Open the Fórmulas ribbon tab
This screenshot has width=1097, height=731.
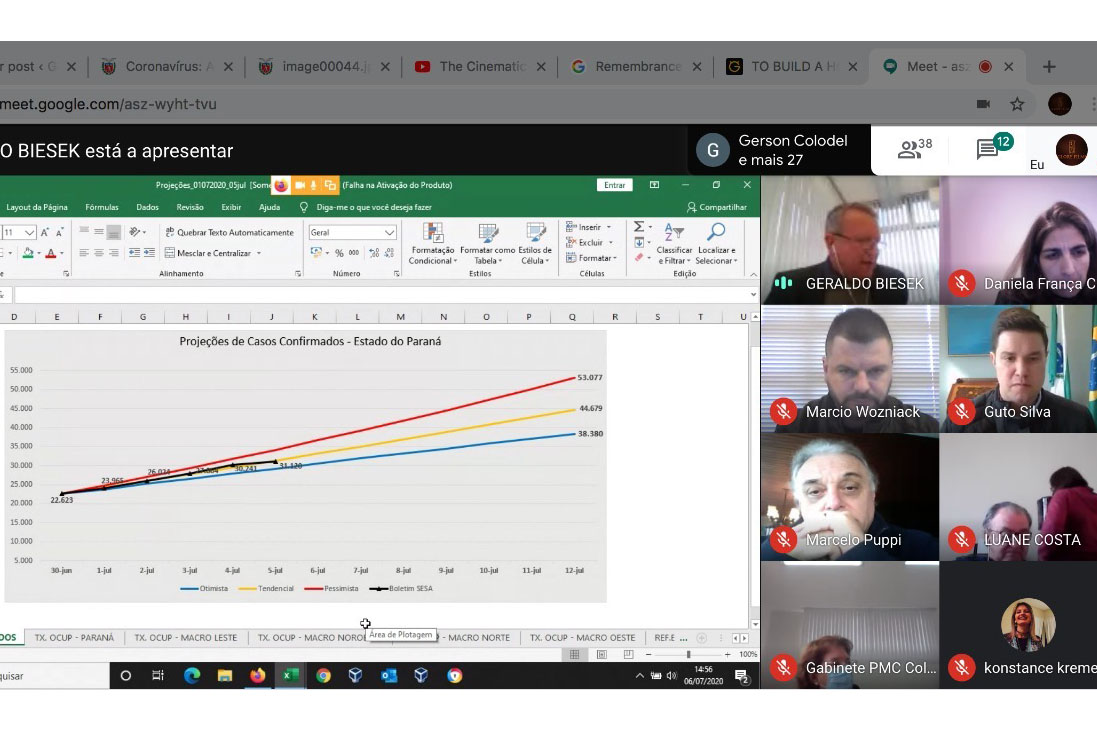coord(101,207)
